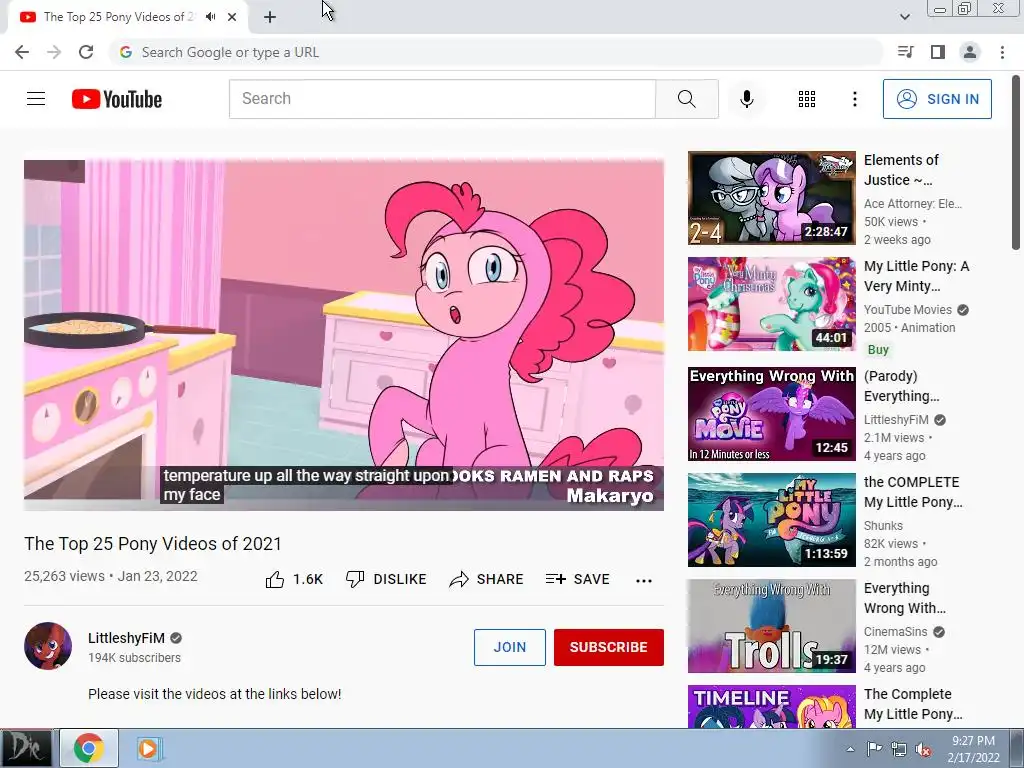The width and height of the screenshot is (1024, 768).
Task: Click the '194K subscribers' text
Action: point(134,658)
